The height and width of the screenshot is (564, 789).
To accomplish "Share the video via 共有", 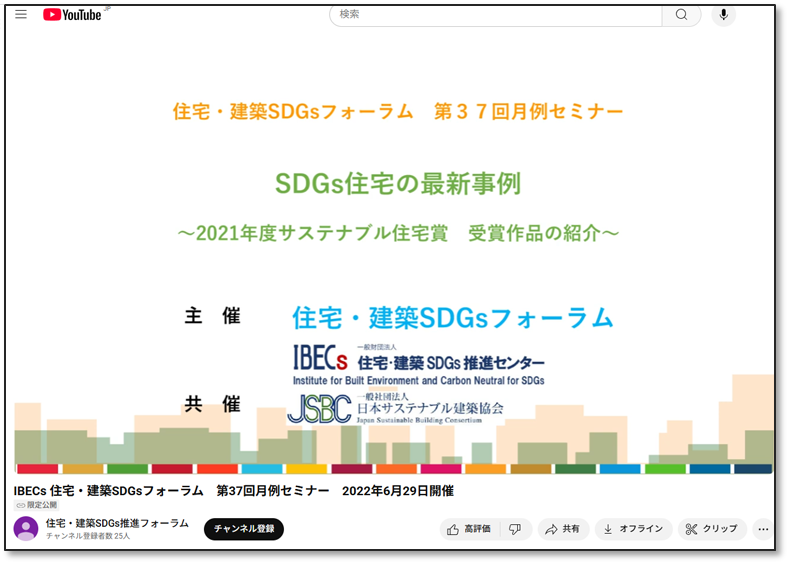I will (563, 529).
